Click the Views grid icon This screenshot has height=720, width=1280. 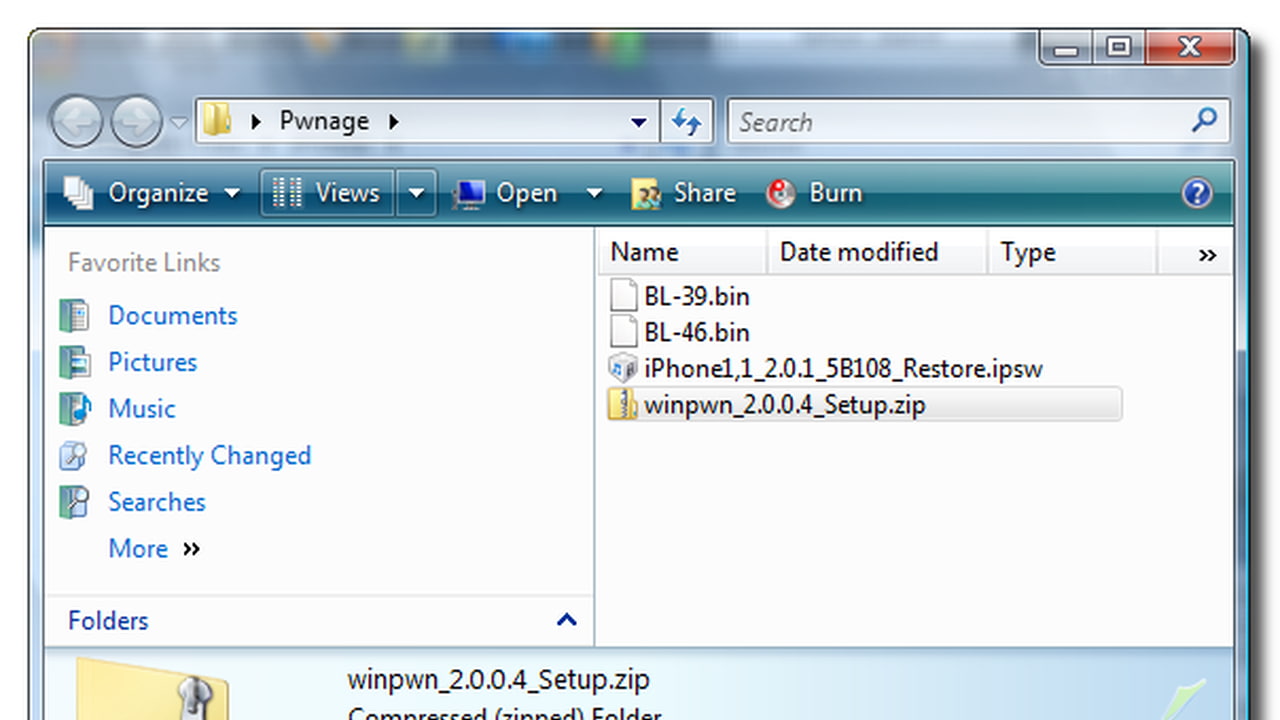tap(287, 193)
